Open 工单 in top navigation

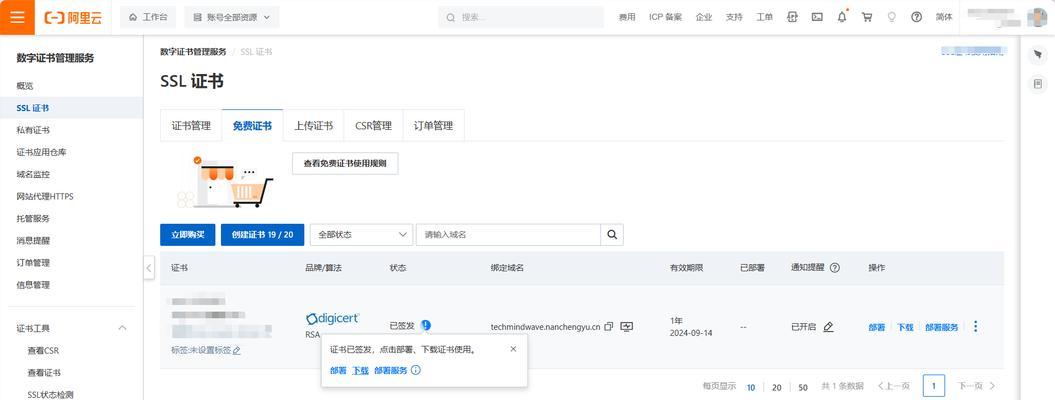point(764,17)
